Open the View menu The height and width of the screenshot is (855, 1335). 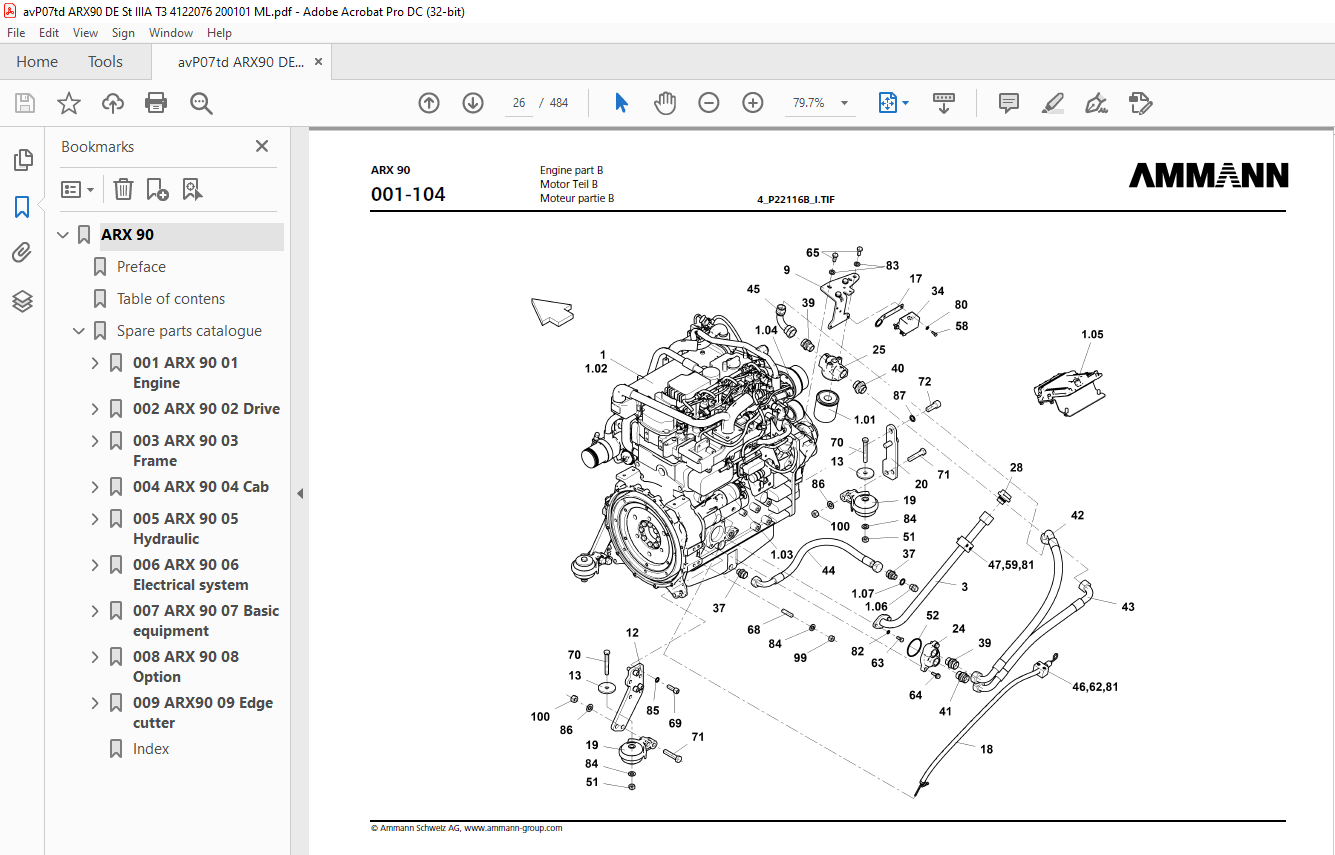85,33
